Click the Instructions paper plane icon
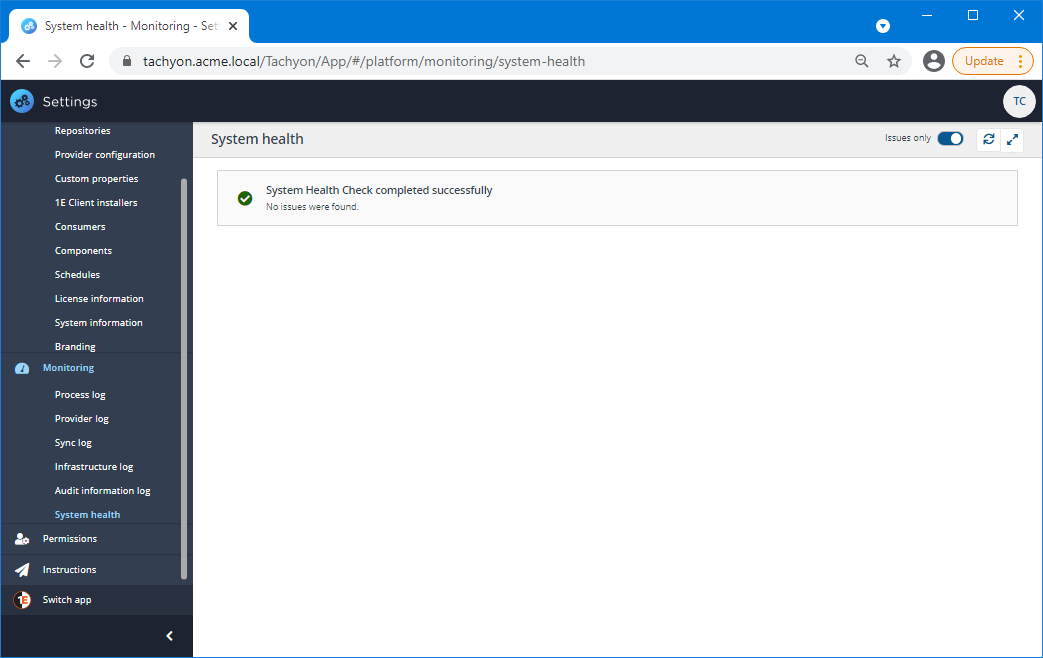The width and height of the screenshot is (1043, 658). pos(22,570)
